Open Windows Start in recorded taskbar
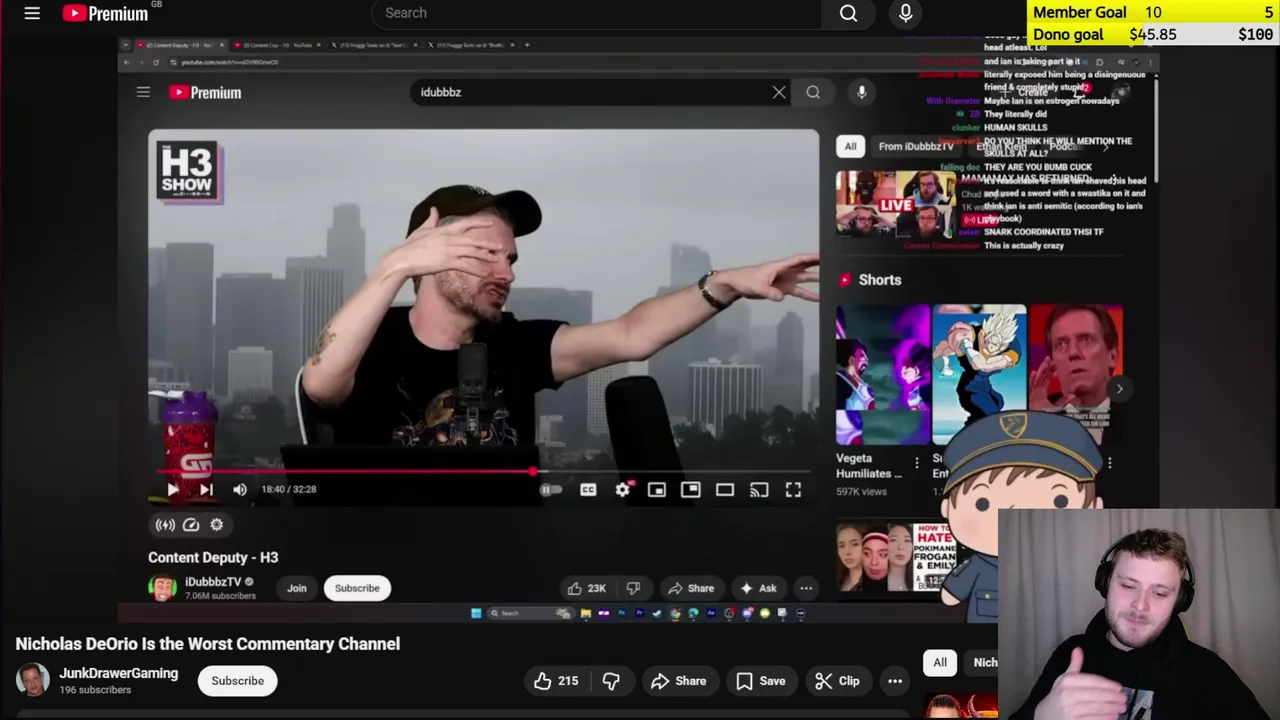Screen dimensions: 1280x720 pos(476,613)
